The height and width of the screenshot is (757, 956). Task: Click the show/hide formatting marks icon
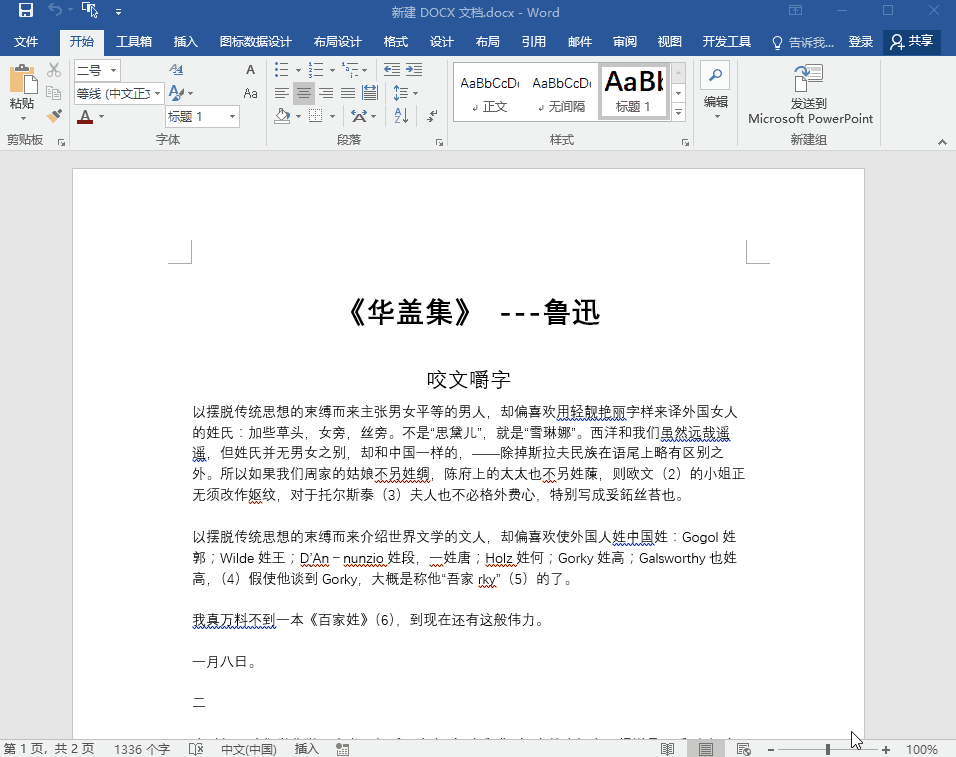[432, 116]
